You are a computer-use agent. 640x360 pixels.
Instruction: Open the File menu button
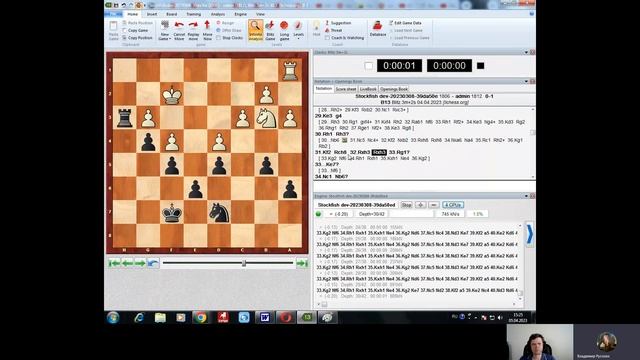click(x=114, y=14)
